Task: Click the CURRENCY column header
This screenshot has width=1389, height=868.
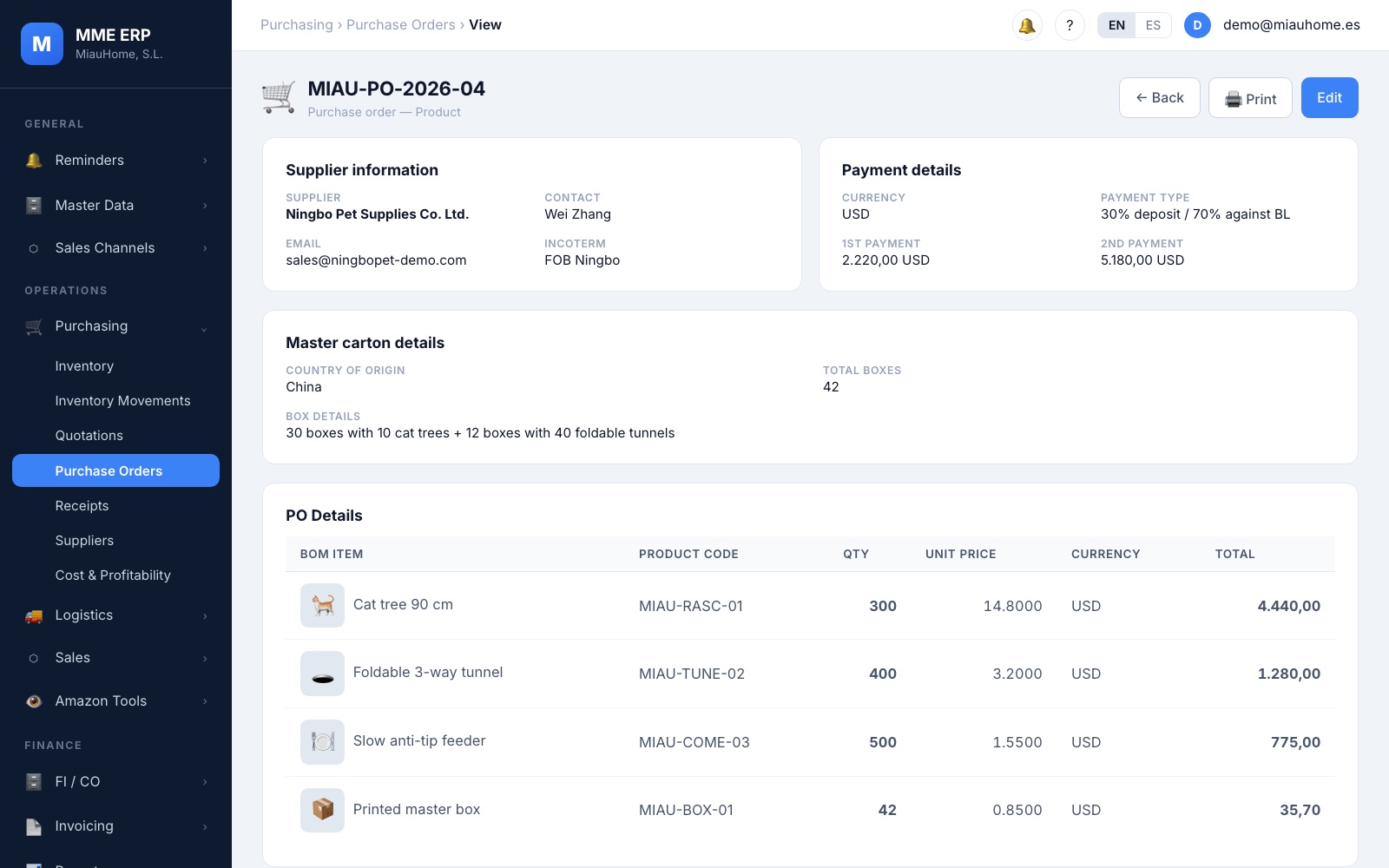Action: click(x=1106, y=554)
